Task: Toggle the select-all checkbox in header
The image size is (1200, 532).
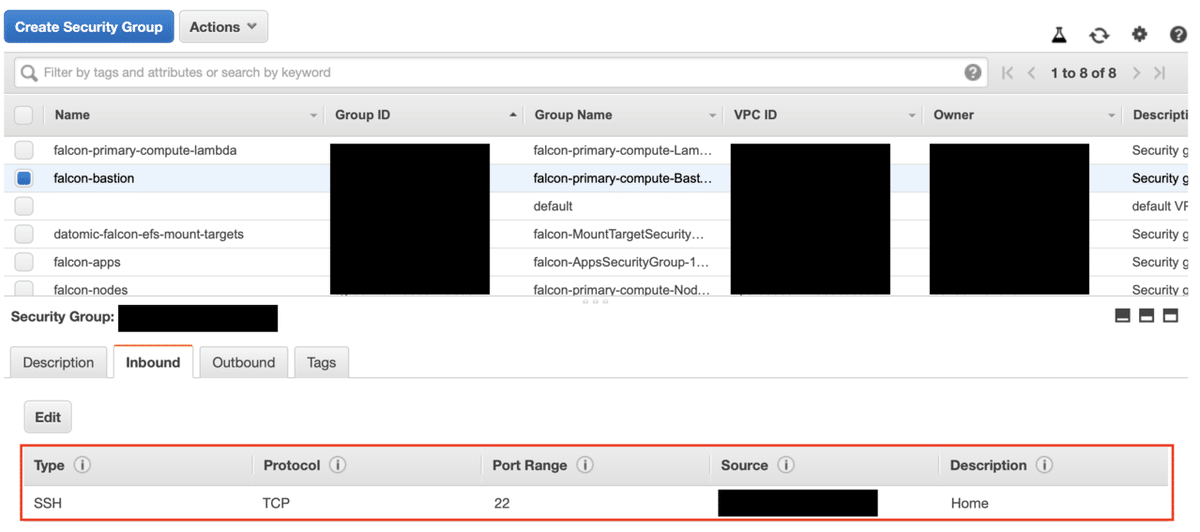Action: click(24, 115)
